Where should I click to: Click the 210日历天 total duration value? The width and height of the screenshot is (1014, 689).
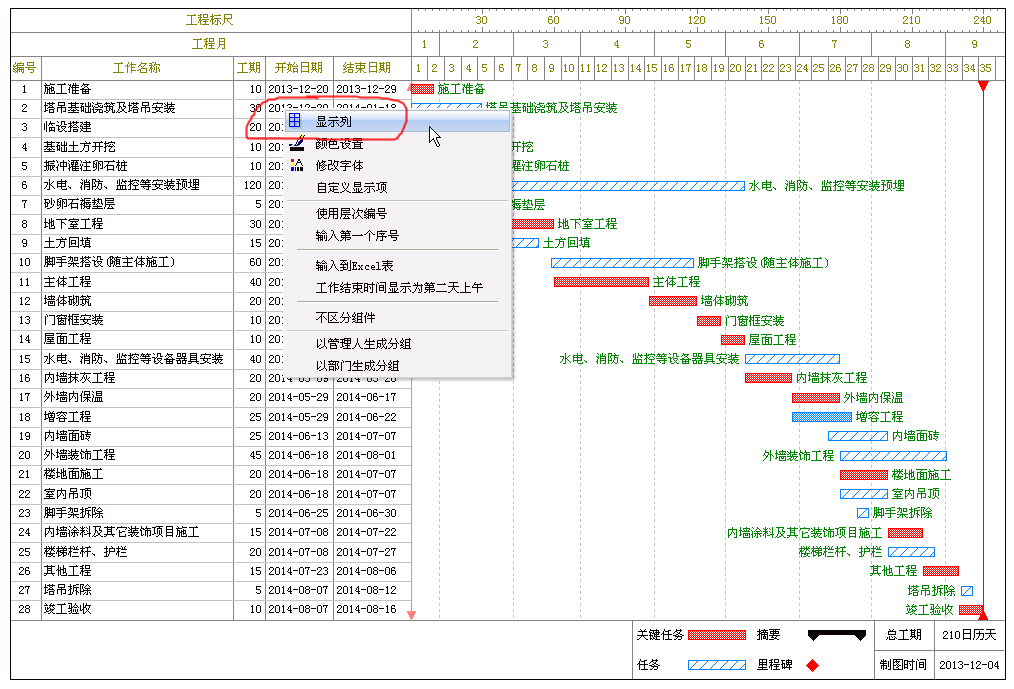[x=969, y=635]
